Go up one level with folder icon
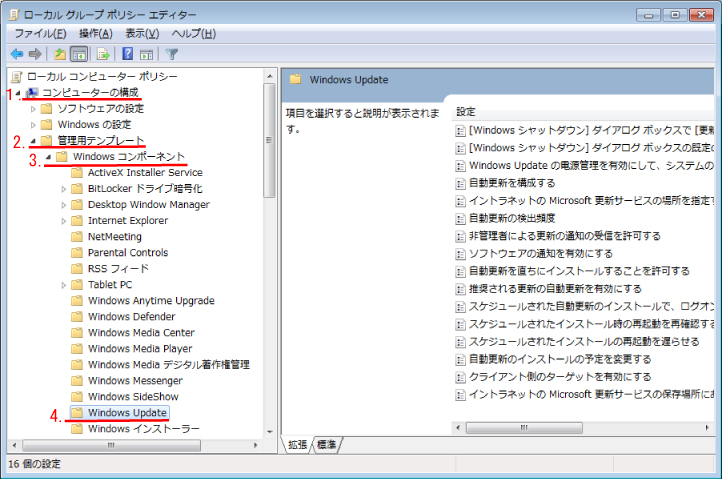This screenshot has height=479, width=722. click(x=60, y=54)
